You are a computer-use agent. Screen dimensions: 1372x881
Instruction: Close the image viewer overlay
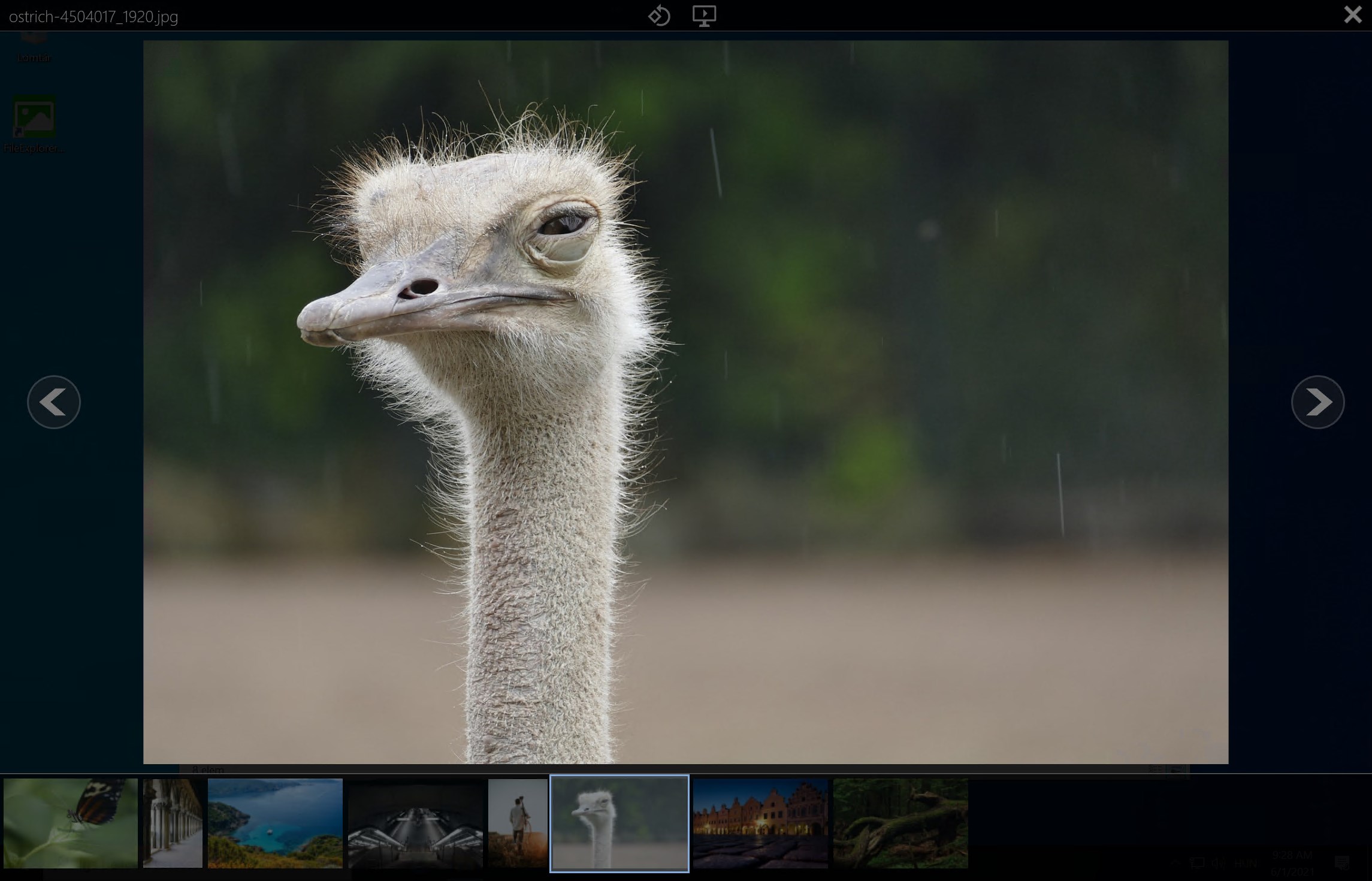(x=1352, y=14)
